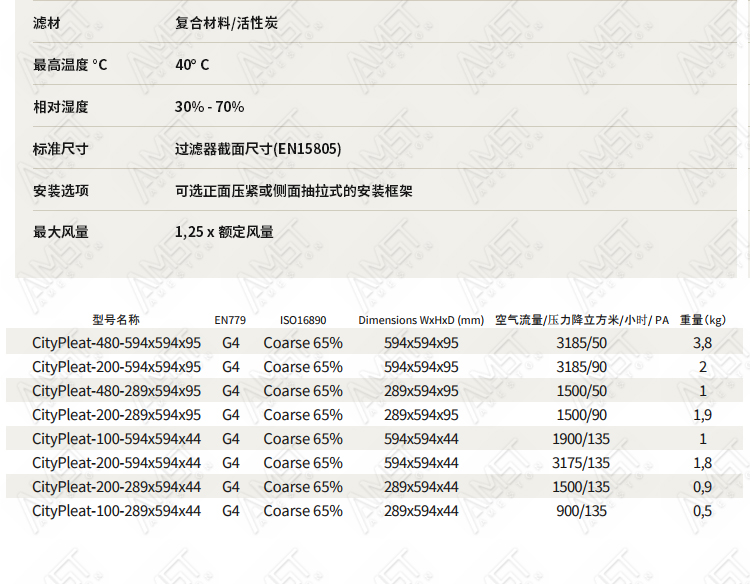The height and width of the screenshot is (584, 750).
Task: Click dimensions in CityPleat-480-289x594x95 row
Action: [x=421, y=391]
